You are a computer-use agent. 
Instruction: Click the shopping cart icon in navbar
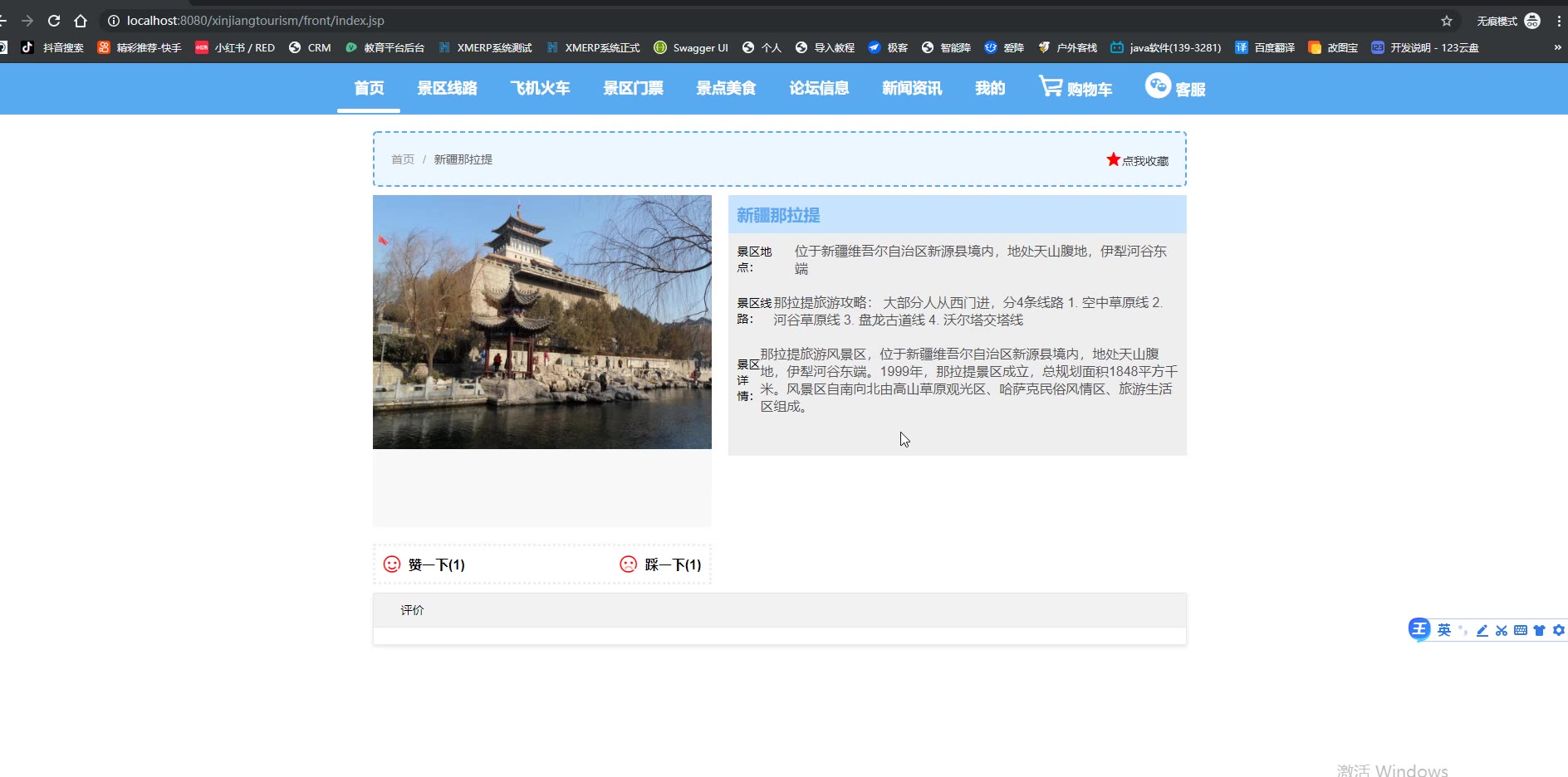[1051, 86]
